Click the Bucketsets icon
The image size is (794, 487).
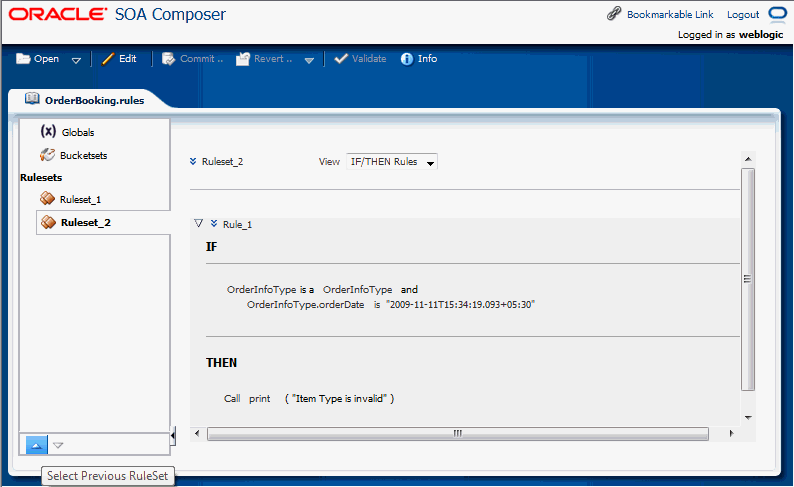[48, 154]
